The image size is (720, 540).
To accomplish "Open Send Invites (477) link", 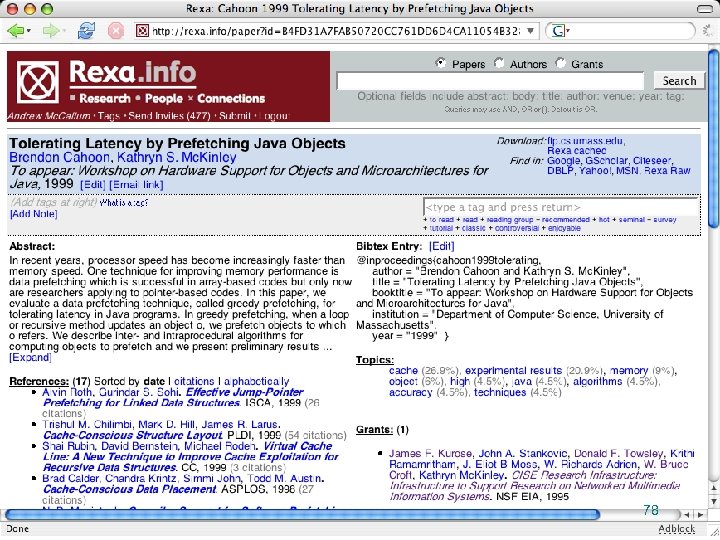I will [x=169, y=116].
